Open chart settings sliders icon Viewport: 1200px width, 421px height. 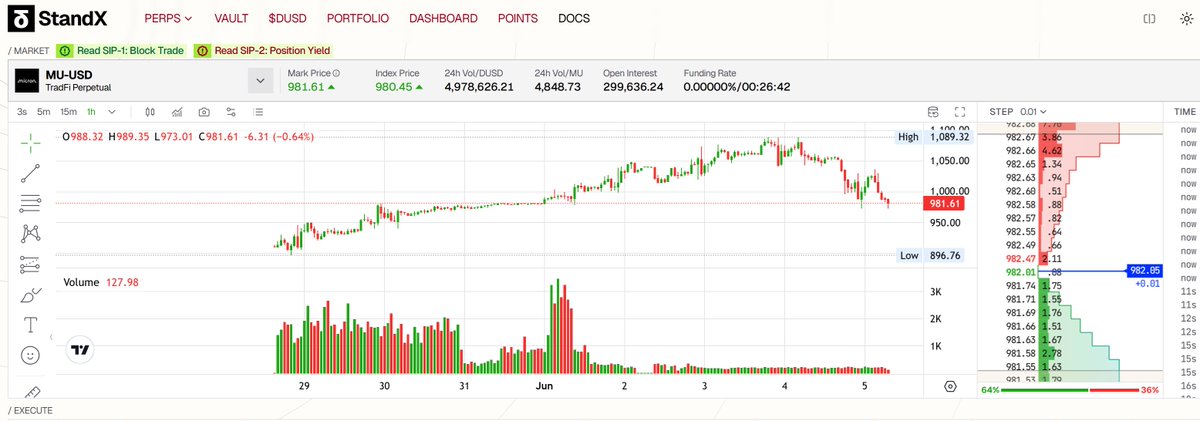pyautogui.click(x=231, y=112)
